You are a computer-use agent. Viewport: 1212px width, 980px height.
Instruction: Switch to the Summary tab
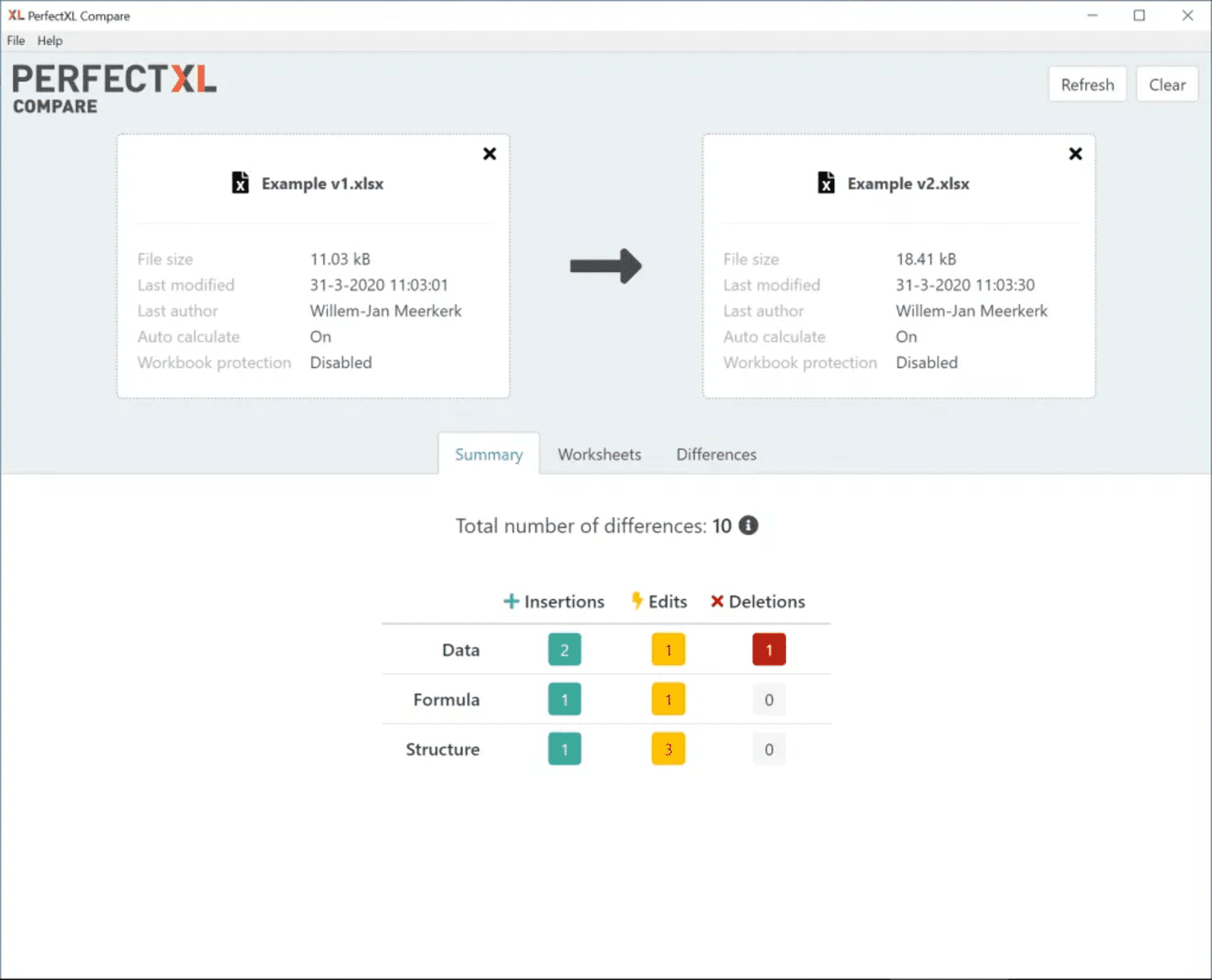489,454
